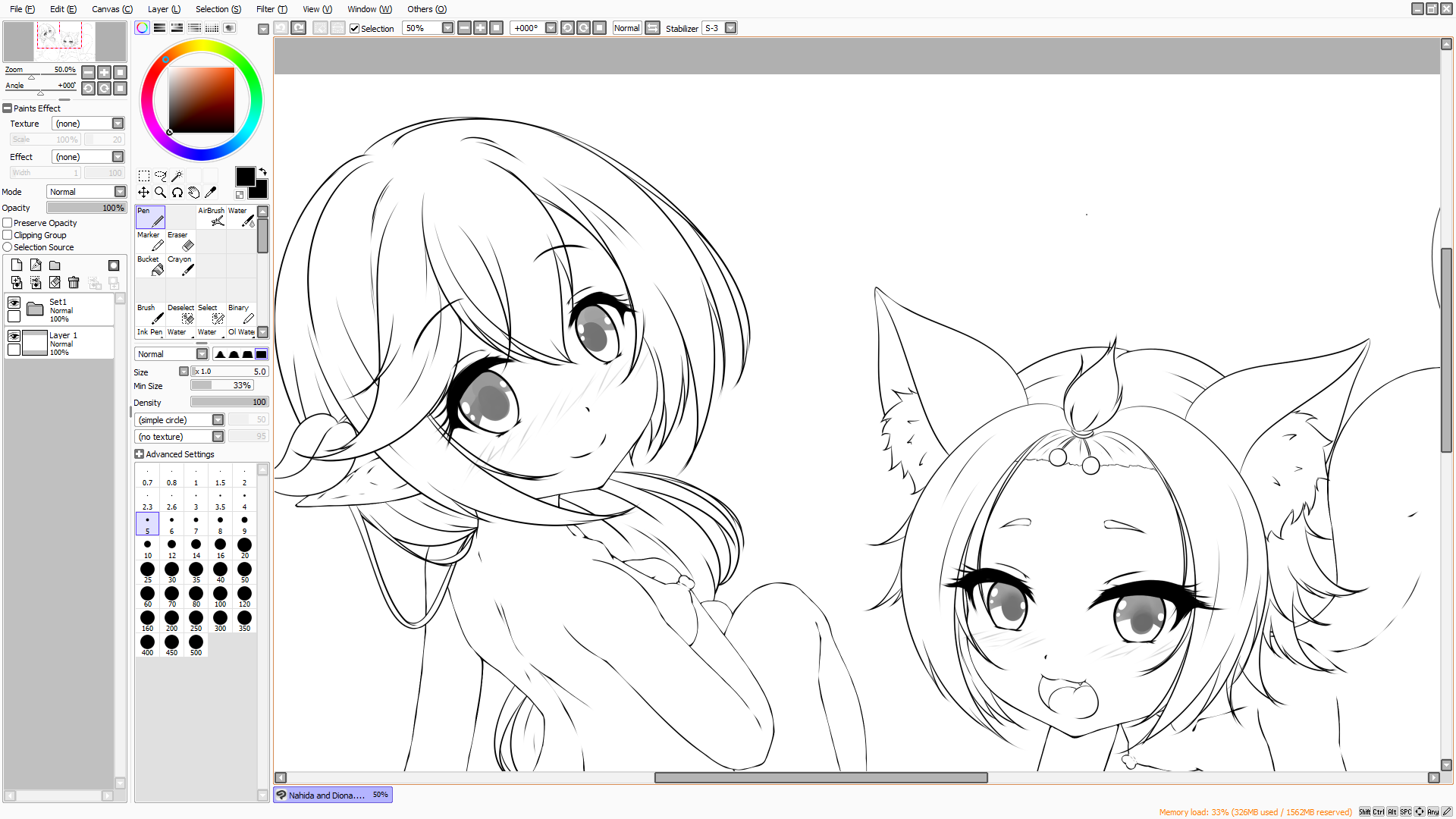Viewport: 1456px width, 819px height.
Task: Choose brush size 10 preset
Action: [147, 548]
